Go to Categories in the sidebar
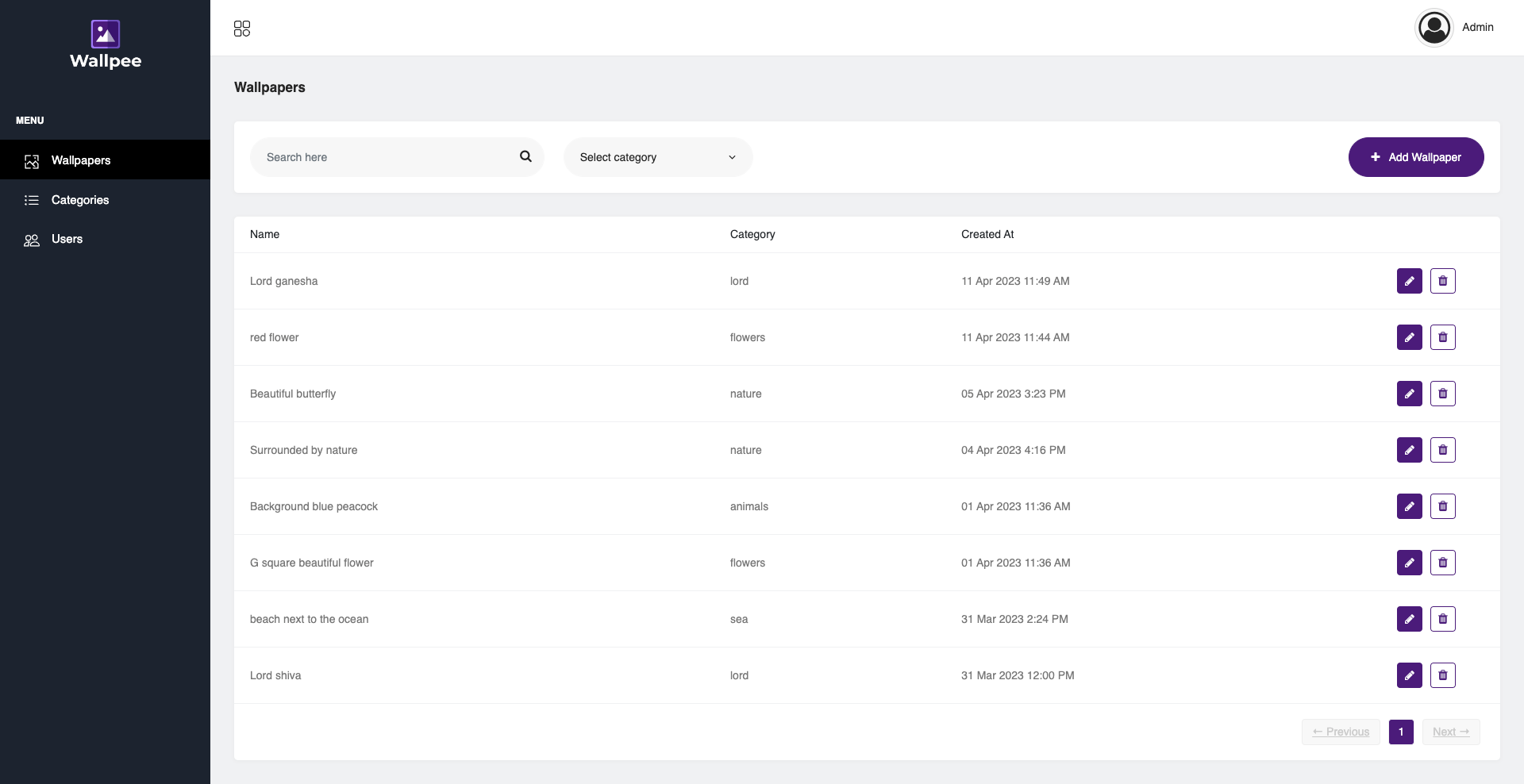The width and height of the screenshot is (1524, 784). click(x=80, y=200)
